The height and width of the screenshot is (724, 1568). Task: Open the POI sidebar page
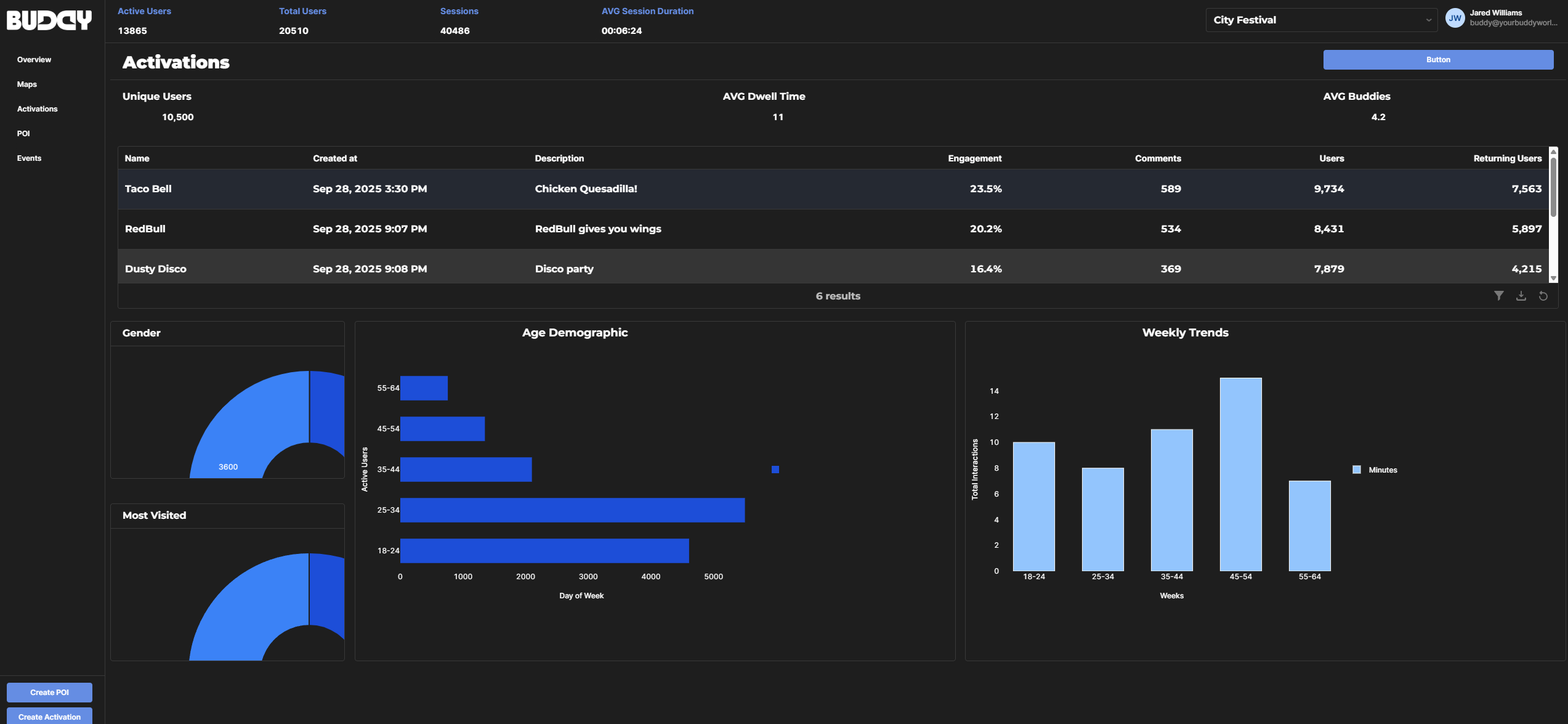pos(23,134)
